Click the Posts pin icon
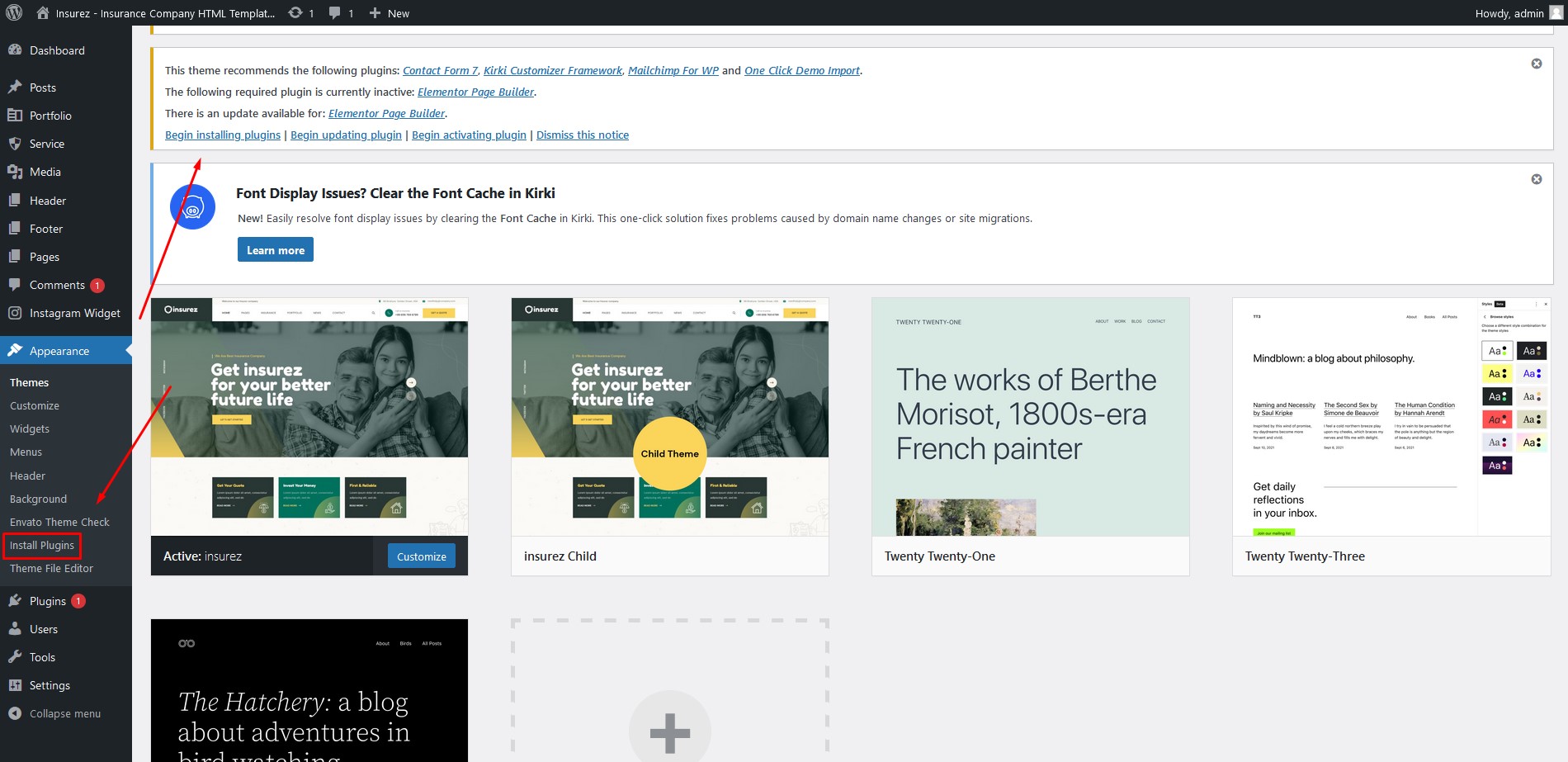 pos(15,88)
